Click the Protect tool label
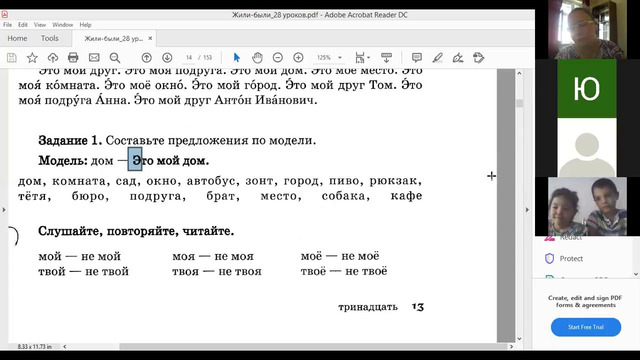Image resolution: width=640 pixels, height=360 pixels. click(x=571, y=258)
